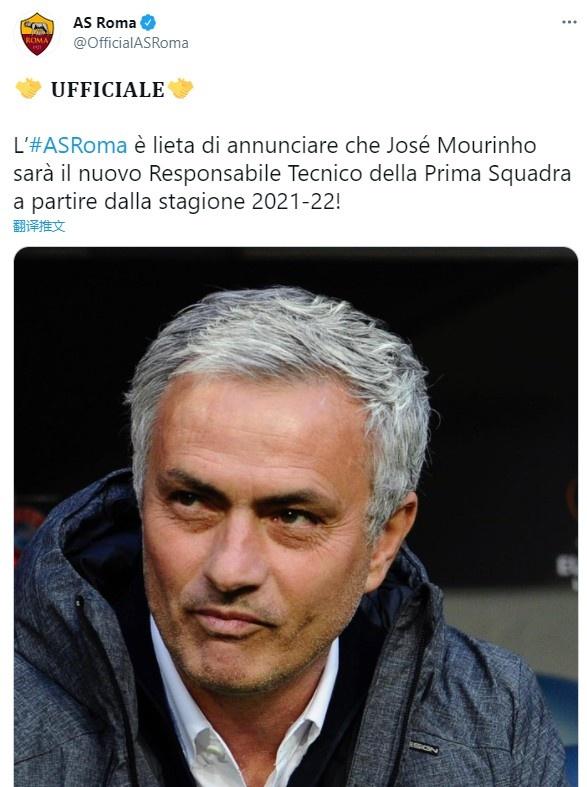587x787 pixels.
Task: Click the clapping emoji after UFFICIALE
Action: click(x=180, y=89)
